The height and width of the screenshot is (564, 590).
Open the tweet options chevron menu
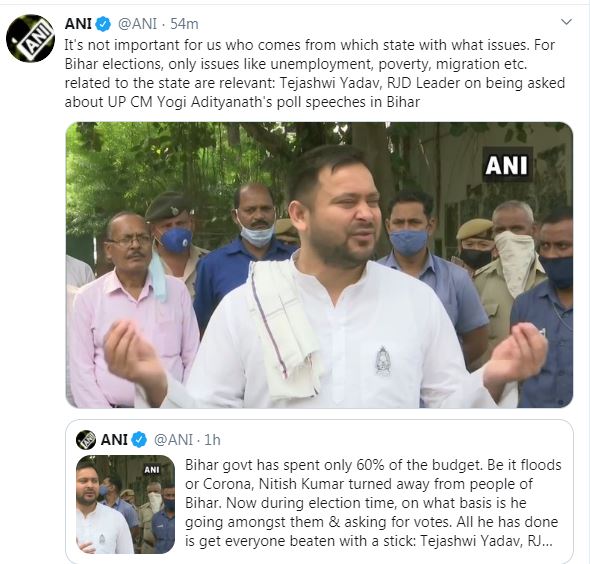coord(566,22)
